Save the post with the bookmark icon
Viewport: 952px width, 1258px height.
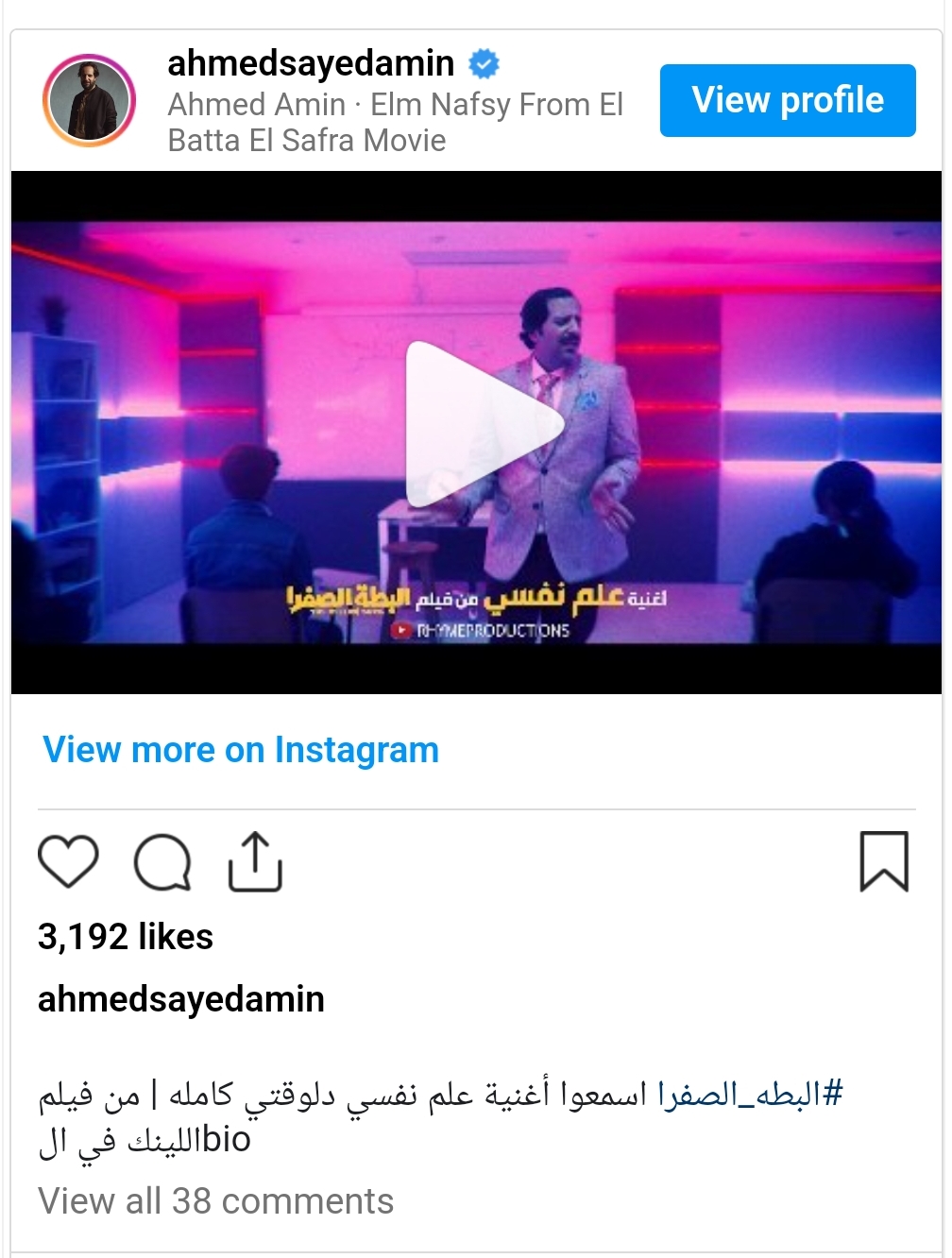[884, 861]
